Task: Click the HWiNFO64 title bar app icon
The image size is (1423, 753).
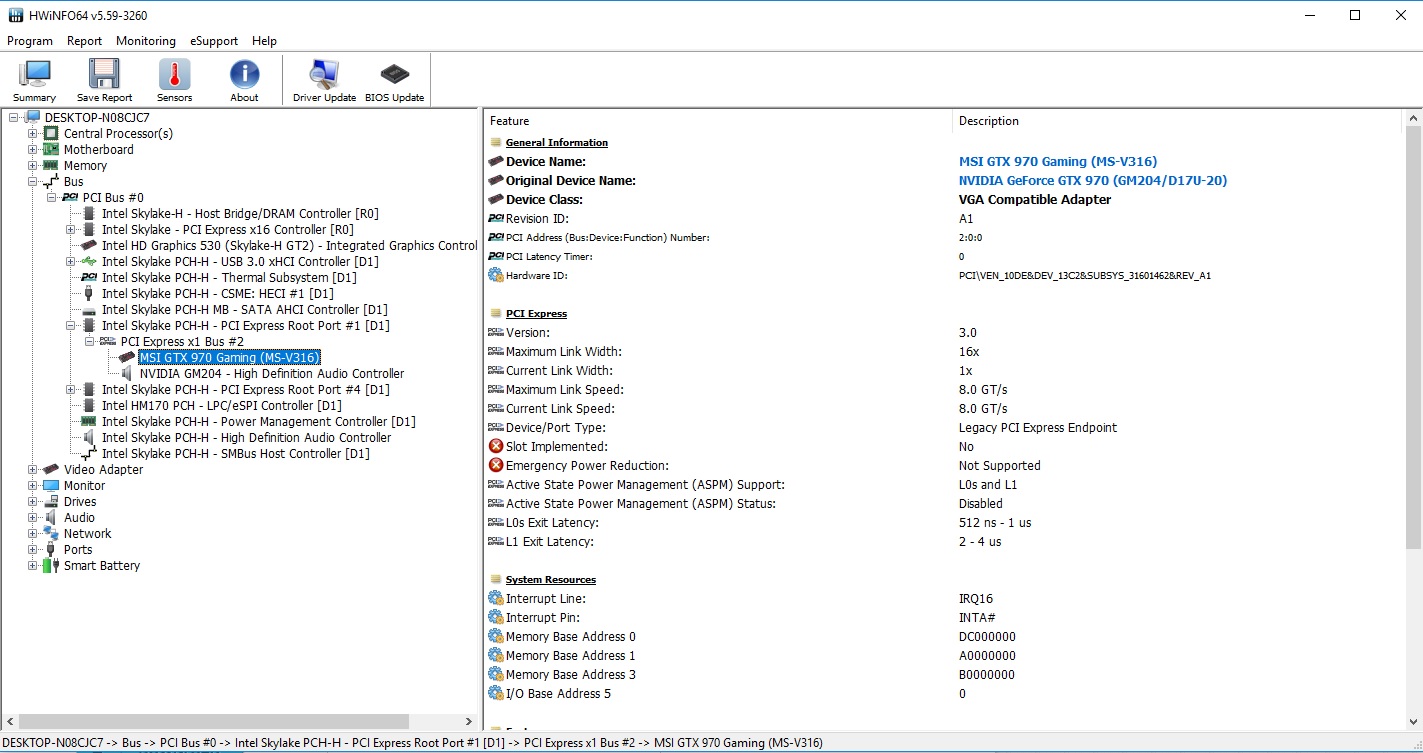Action: click(16, 16)
